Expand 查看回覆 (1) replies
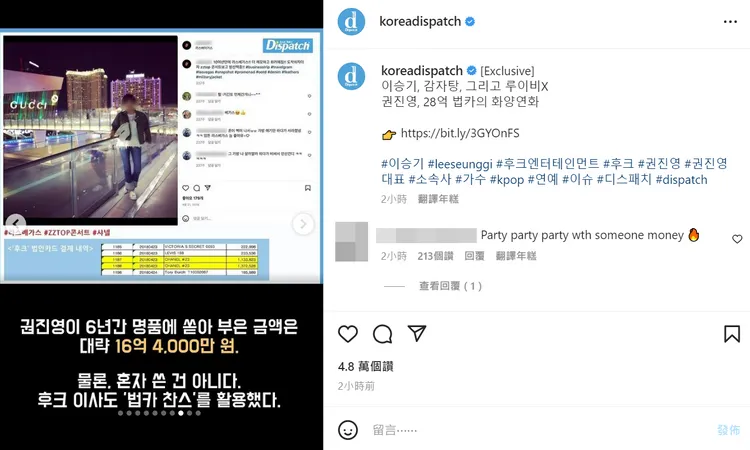The height and width of the screenshot is (450, 750). tap(450, 286)
